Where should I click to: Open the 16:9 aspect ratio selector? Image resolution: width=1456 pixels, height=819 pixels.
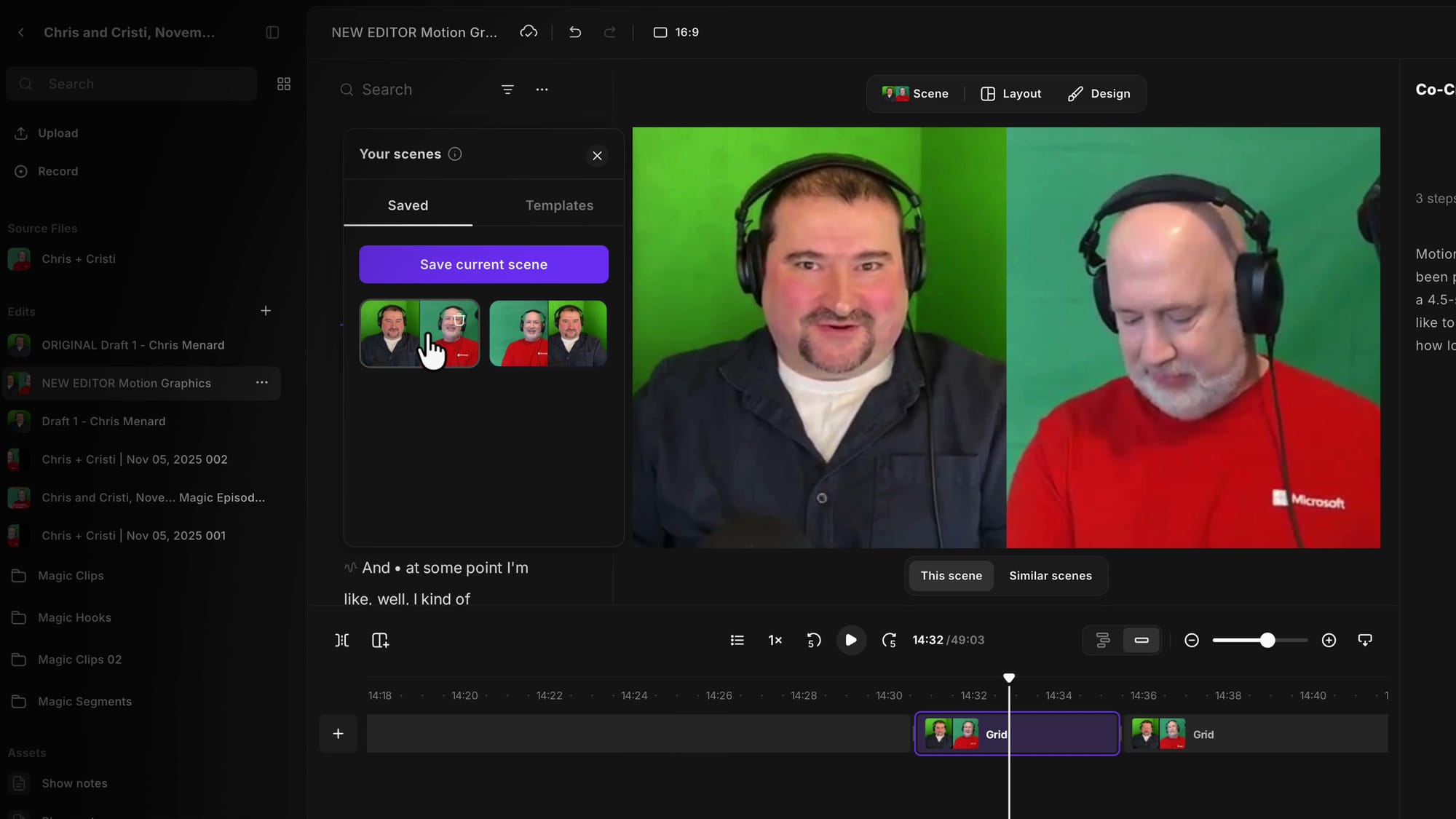coord(676,32)
